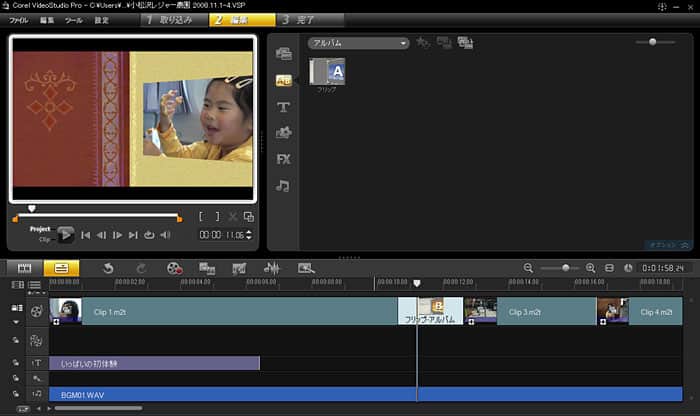This screenshot has width=700, height=416.
Task: Jump to End of project
Action: (x=133, y=235)
